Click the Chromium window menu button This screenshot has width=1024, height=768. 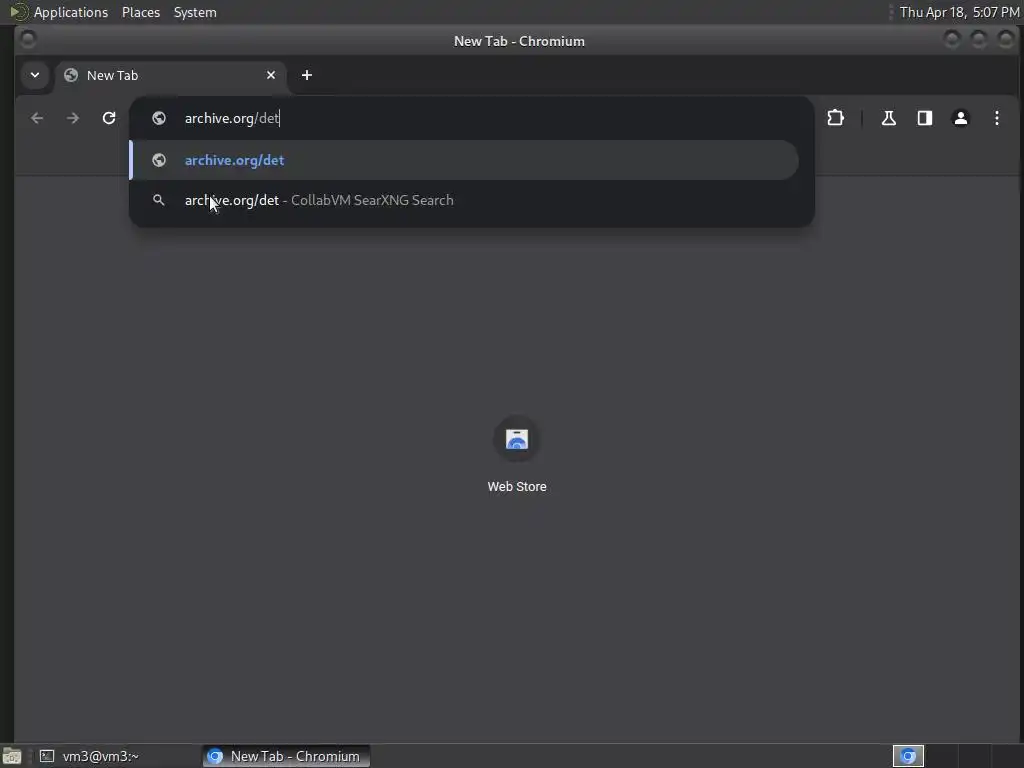[28, 40]
